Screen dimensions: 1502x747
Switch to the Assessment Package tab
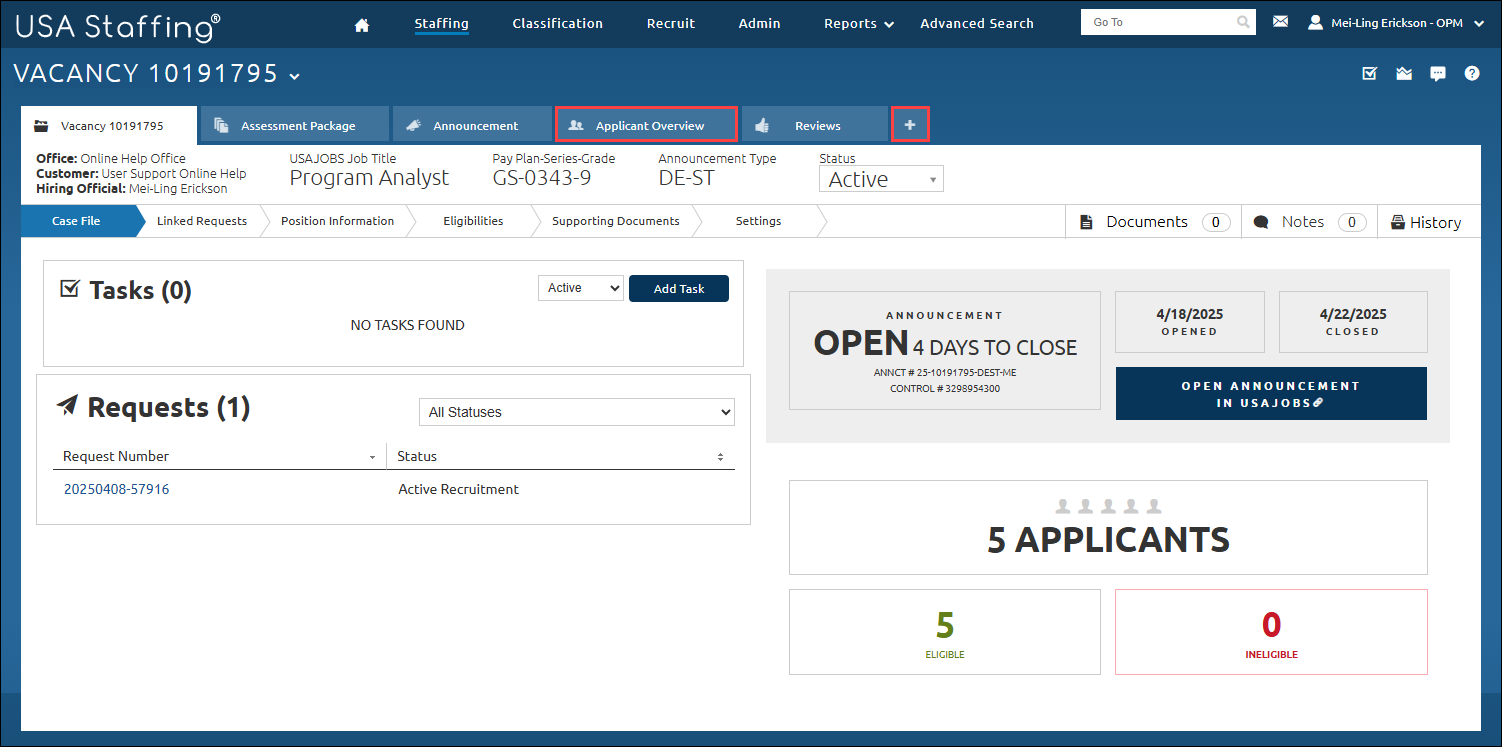point(294,125)
